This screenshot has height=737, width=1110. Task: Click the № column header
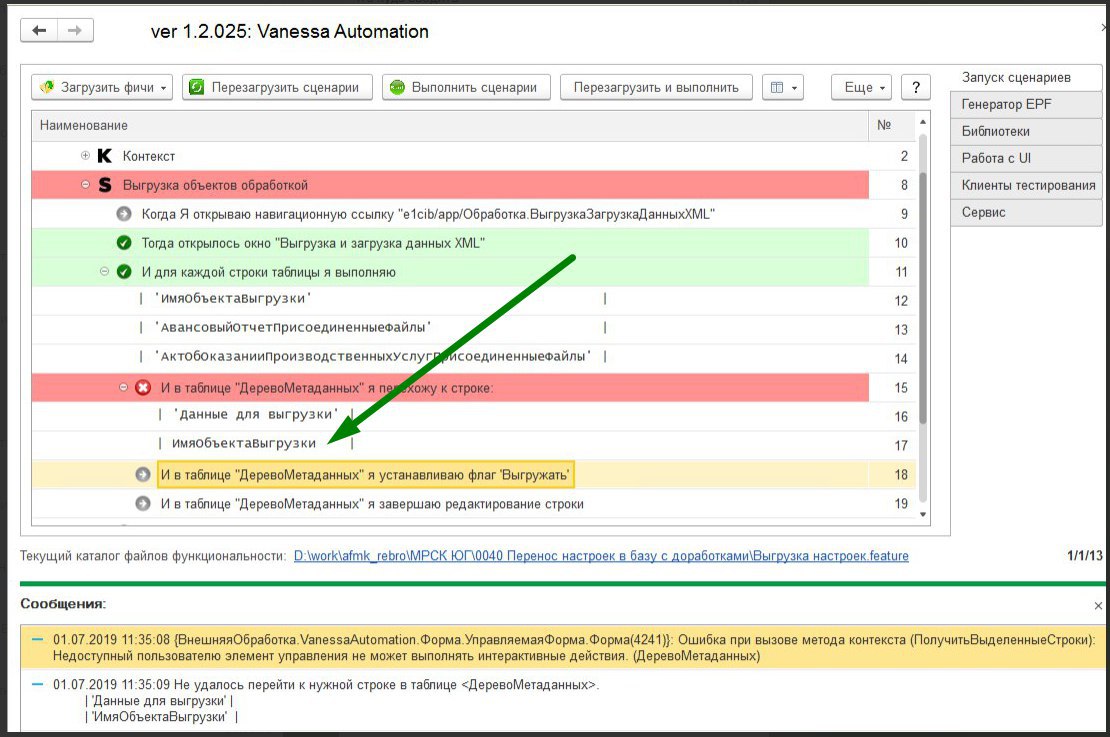(x=892, y=125)
